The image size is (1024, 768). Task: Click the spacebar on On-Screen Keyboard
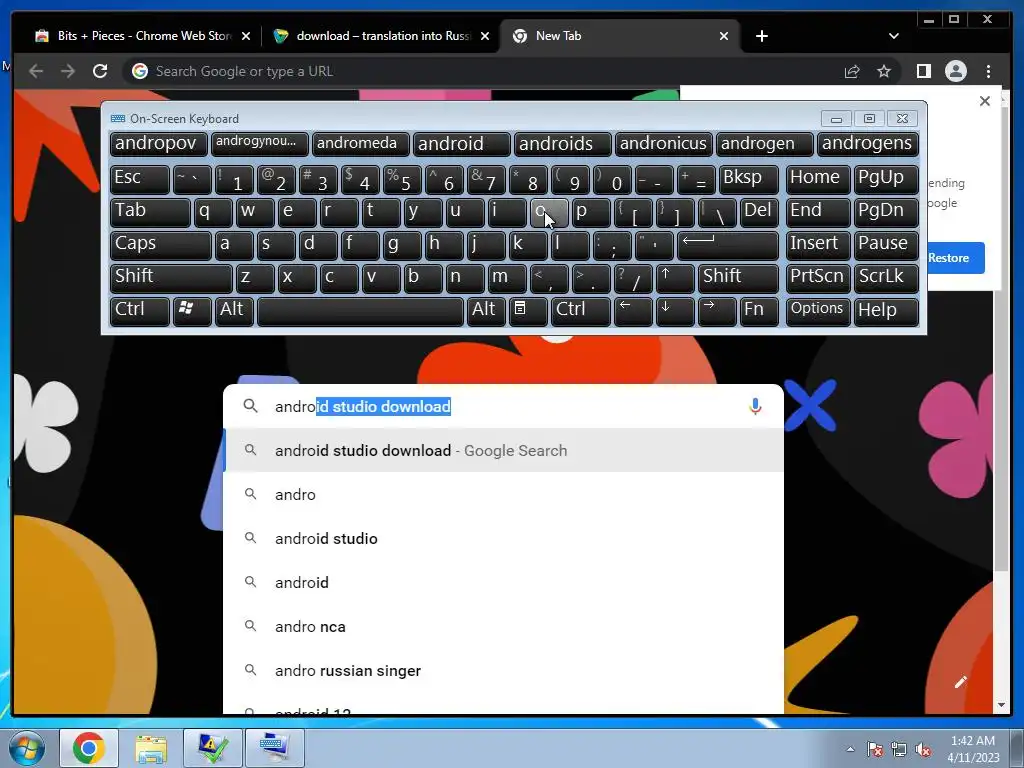(x=360, y=311)
